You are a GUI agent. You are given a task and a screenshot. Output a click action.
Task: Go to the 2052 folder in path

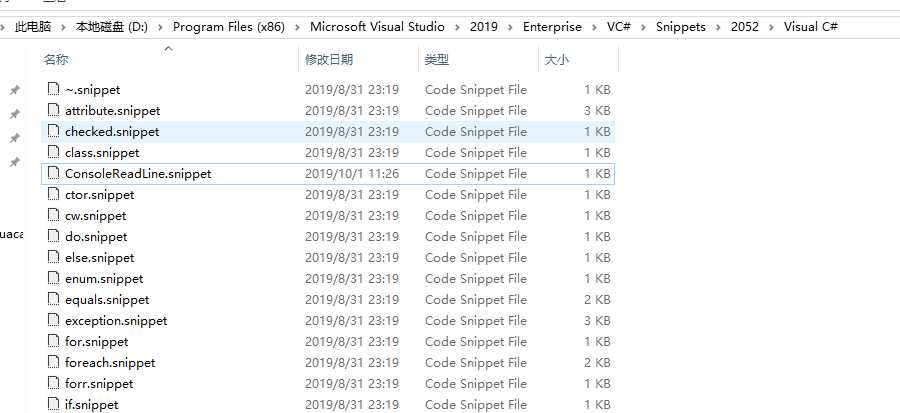(x=744, y=27)
